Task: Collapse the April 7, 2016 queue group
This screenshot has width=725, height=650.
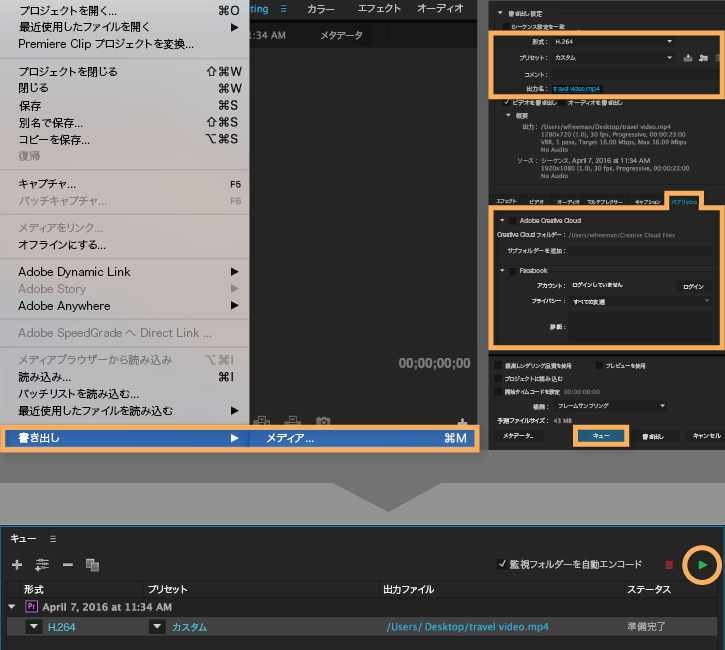Action: tap(12, 607)
